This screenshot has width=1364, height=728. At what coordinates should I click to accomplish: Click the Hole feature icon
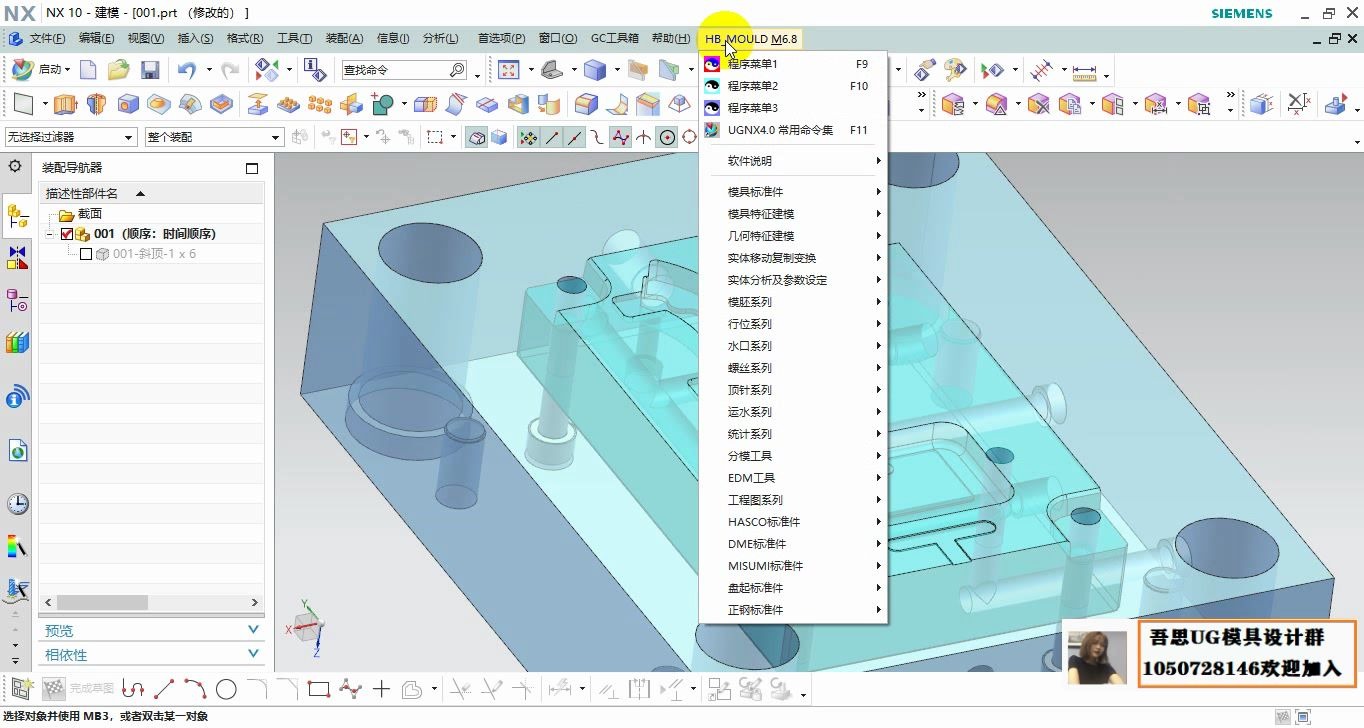127,104
